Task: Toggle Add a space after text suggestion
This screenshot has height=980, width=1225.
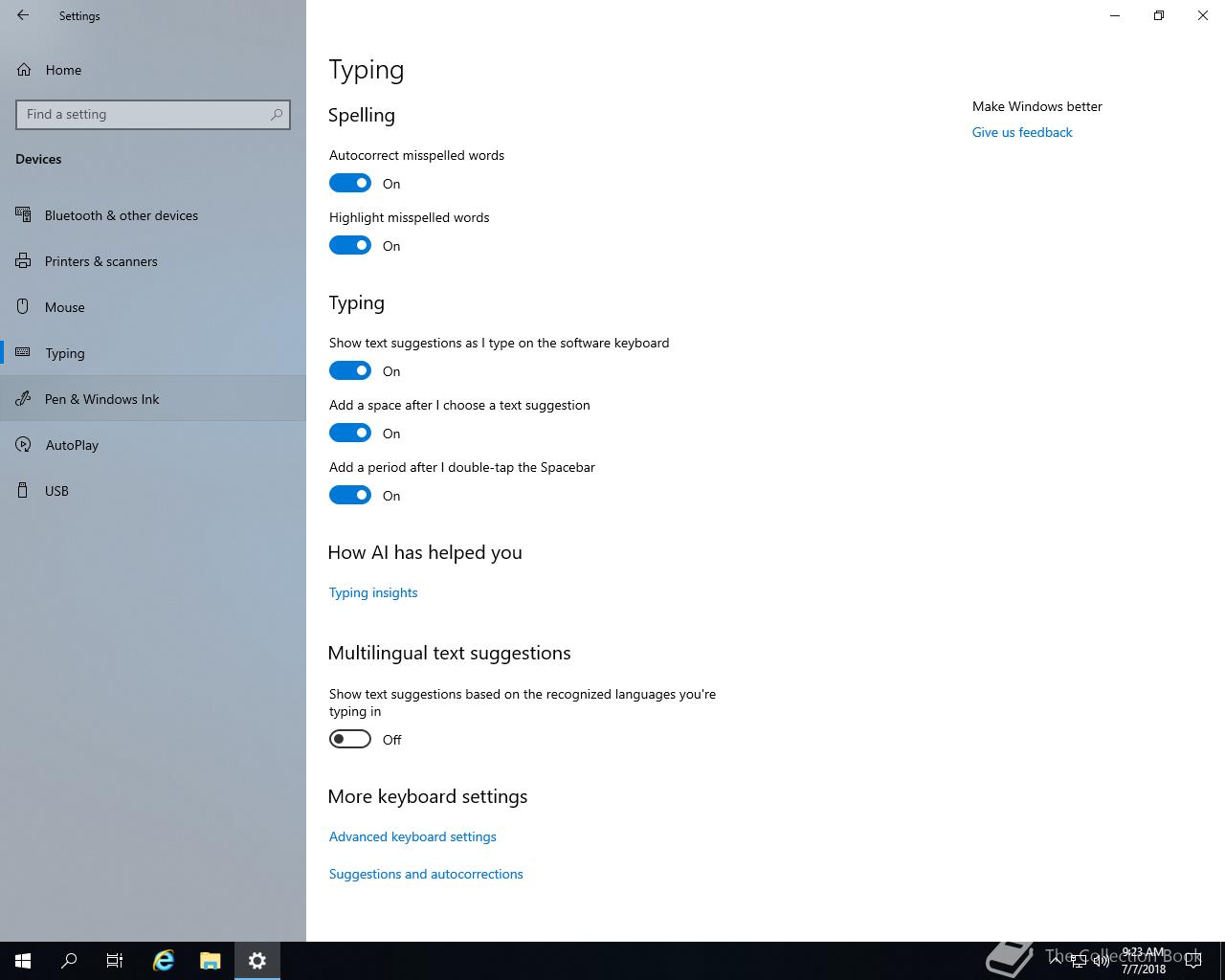Action: pos(350,433)
